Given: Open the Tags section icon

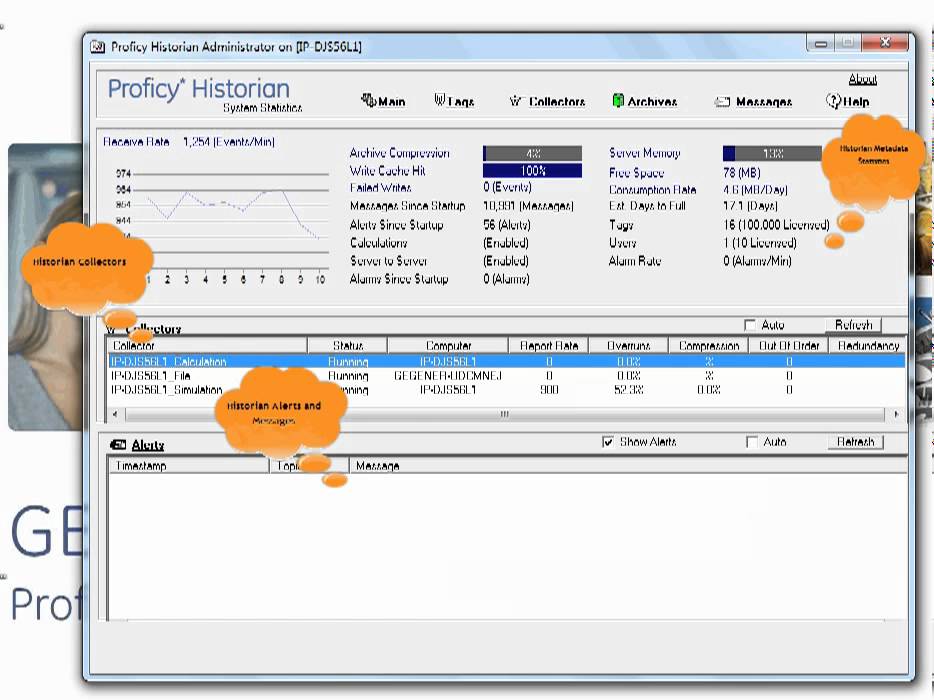Looking at the screenshot, I should coord(440,100).
